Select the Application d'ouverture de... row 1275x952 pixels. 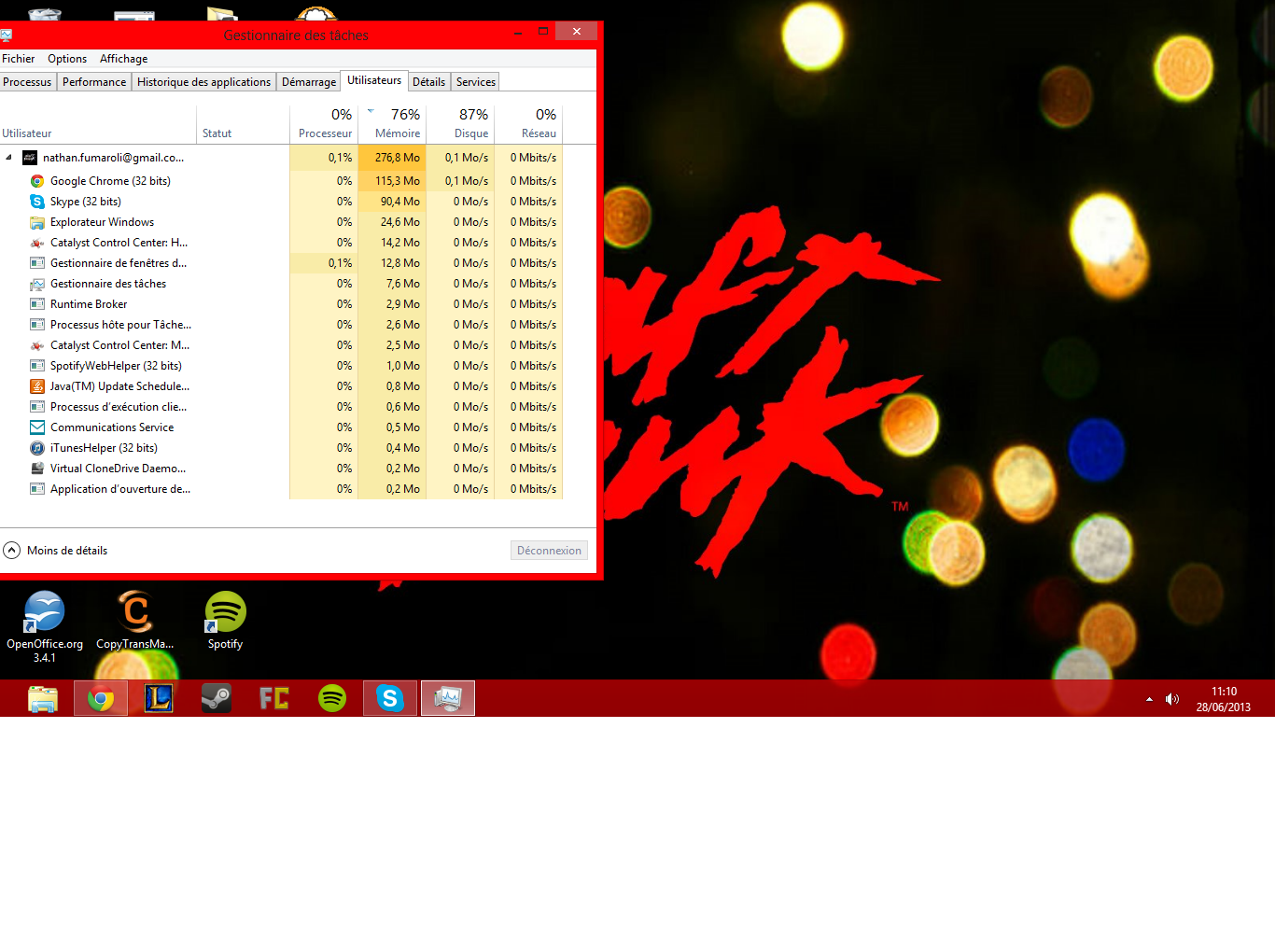[x=282, y=489]
